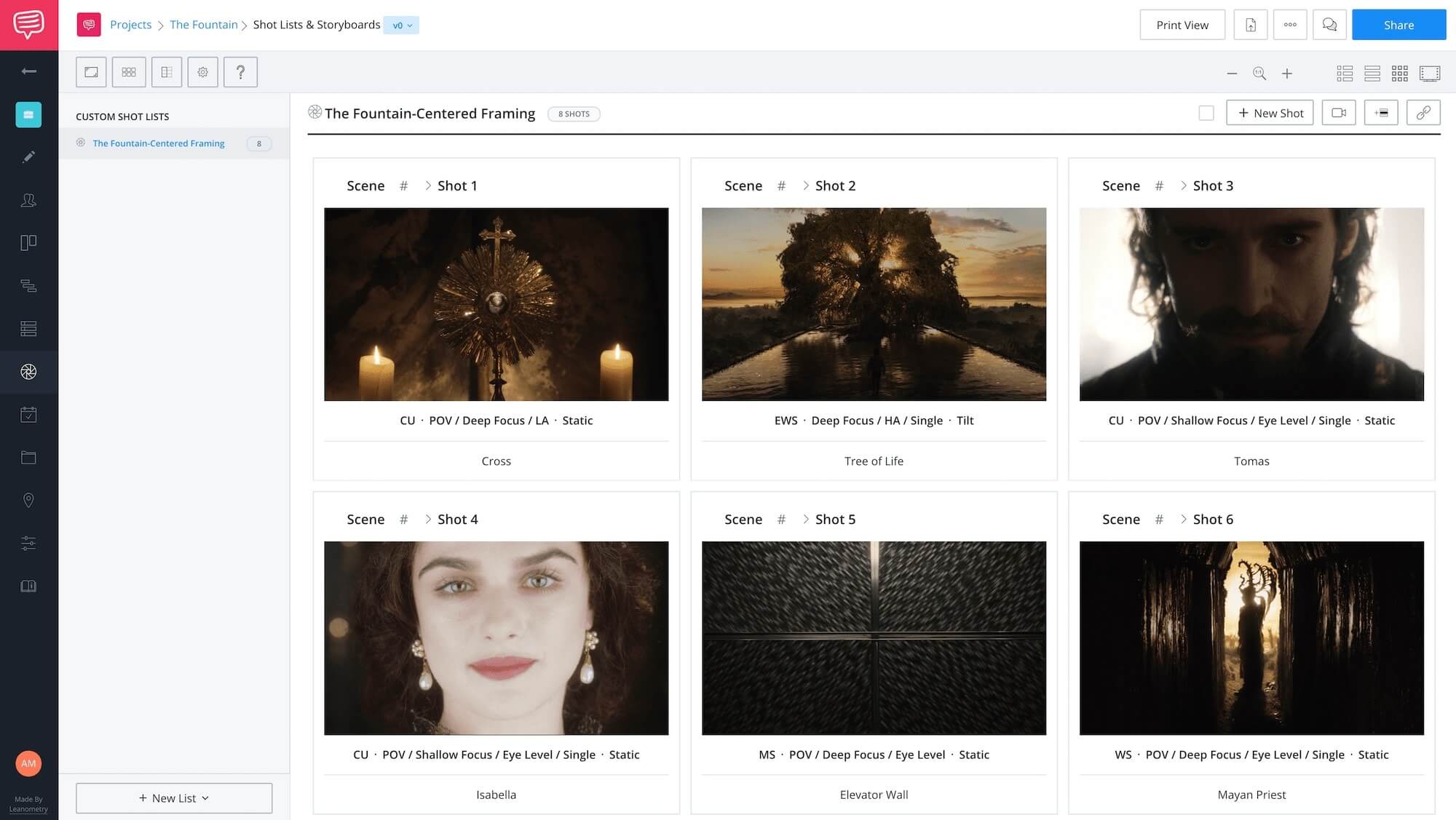Click the Isabella thumbnail in Shot 4
This screenshot has height=820, width=1456.
pyautogui.click(x=496, y=637)
